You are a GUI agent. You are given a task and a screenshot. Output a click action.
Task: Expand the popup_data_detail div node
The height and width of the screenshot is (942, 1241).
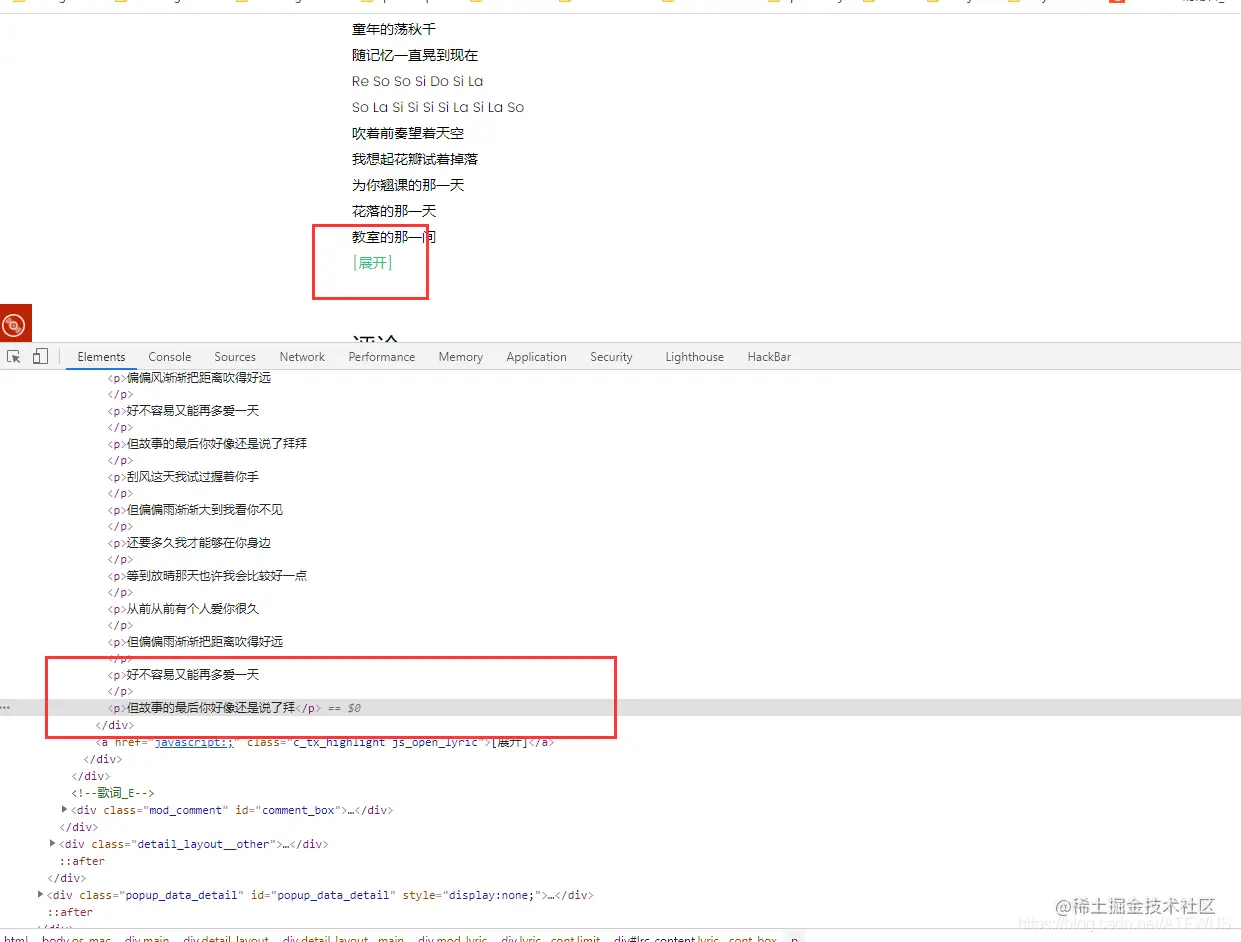40,895
